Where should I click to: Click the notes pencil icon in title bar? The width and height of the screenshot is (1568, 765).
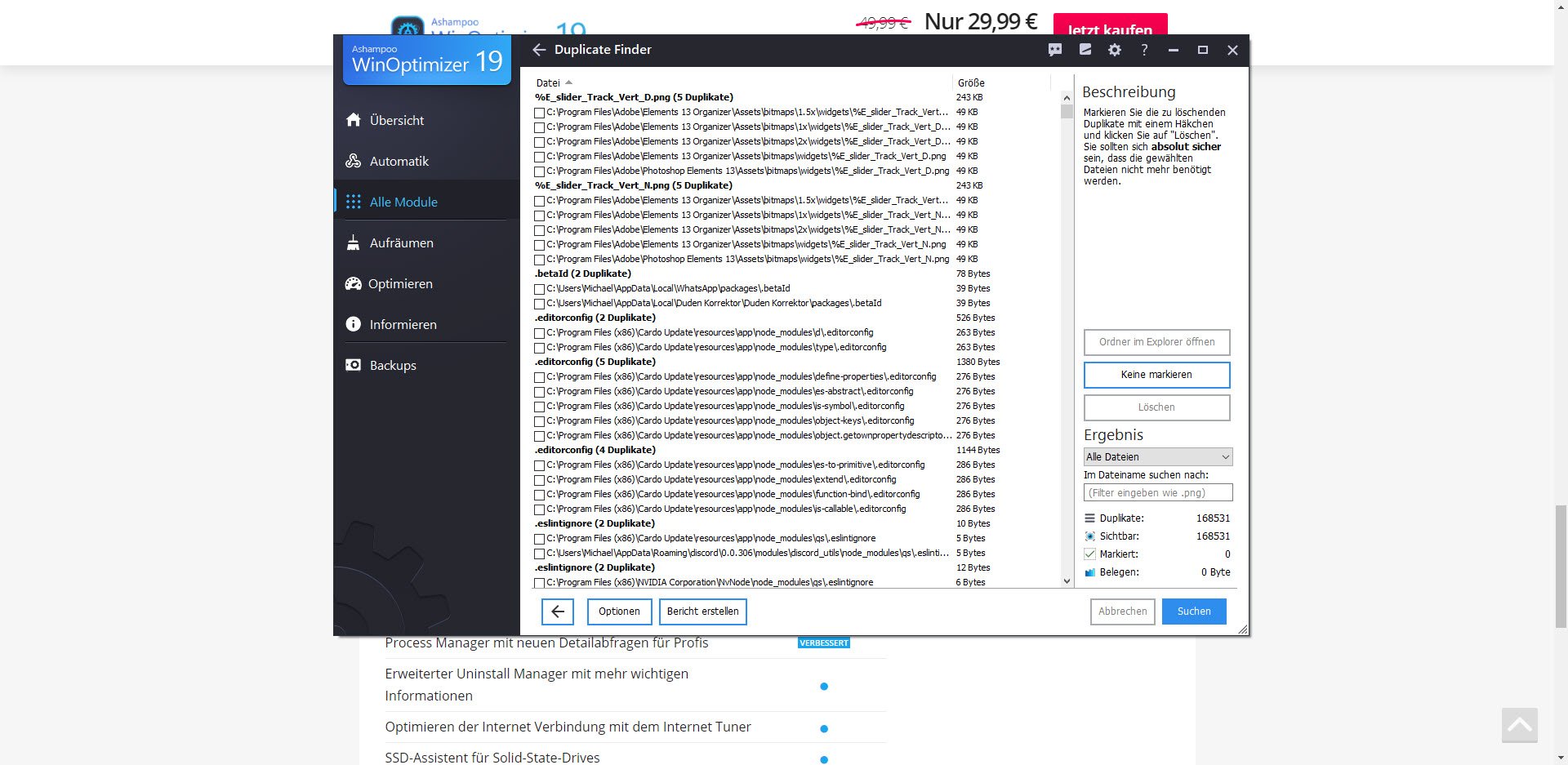1085,50
